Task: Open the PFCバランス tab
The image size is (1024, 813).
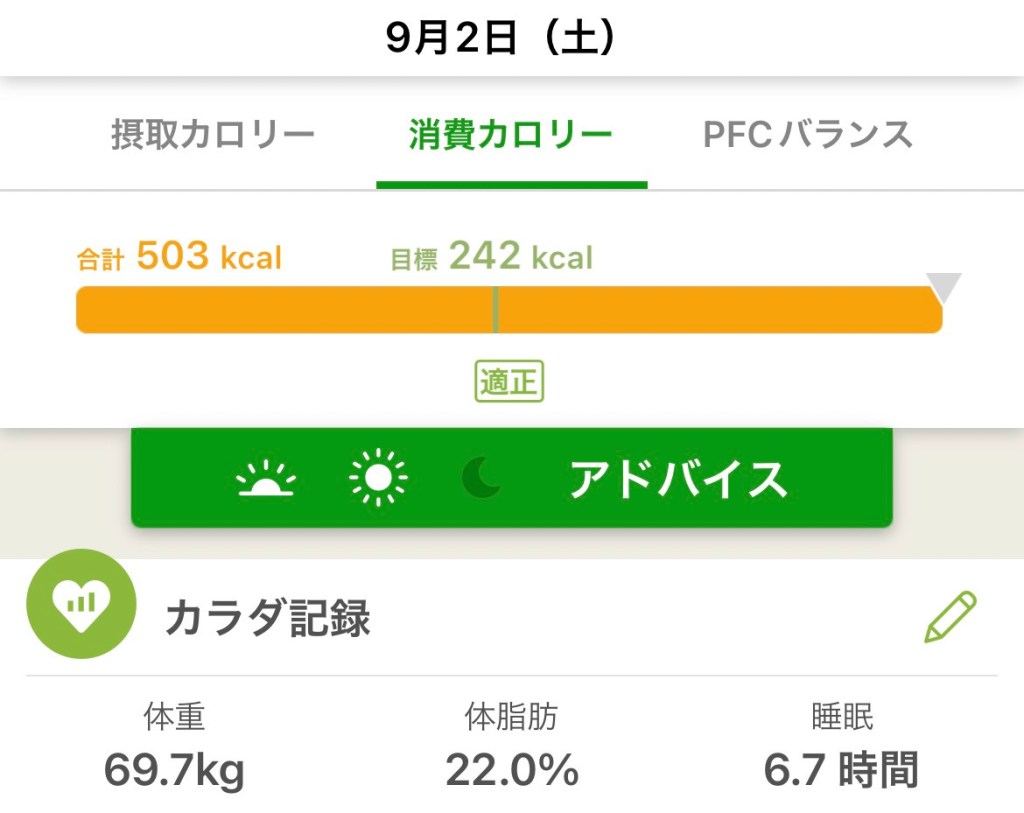Action: [808, 135]
